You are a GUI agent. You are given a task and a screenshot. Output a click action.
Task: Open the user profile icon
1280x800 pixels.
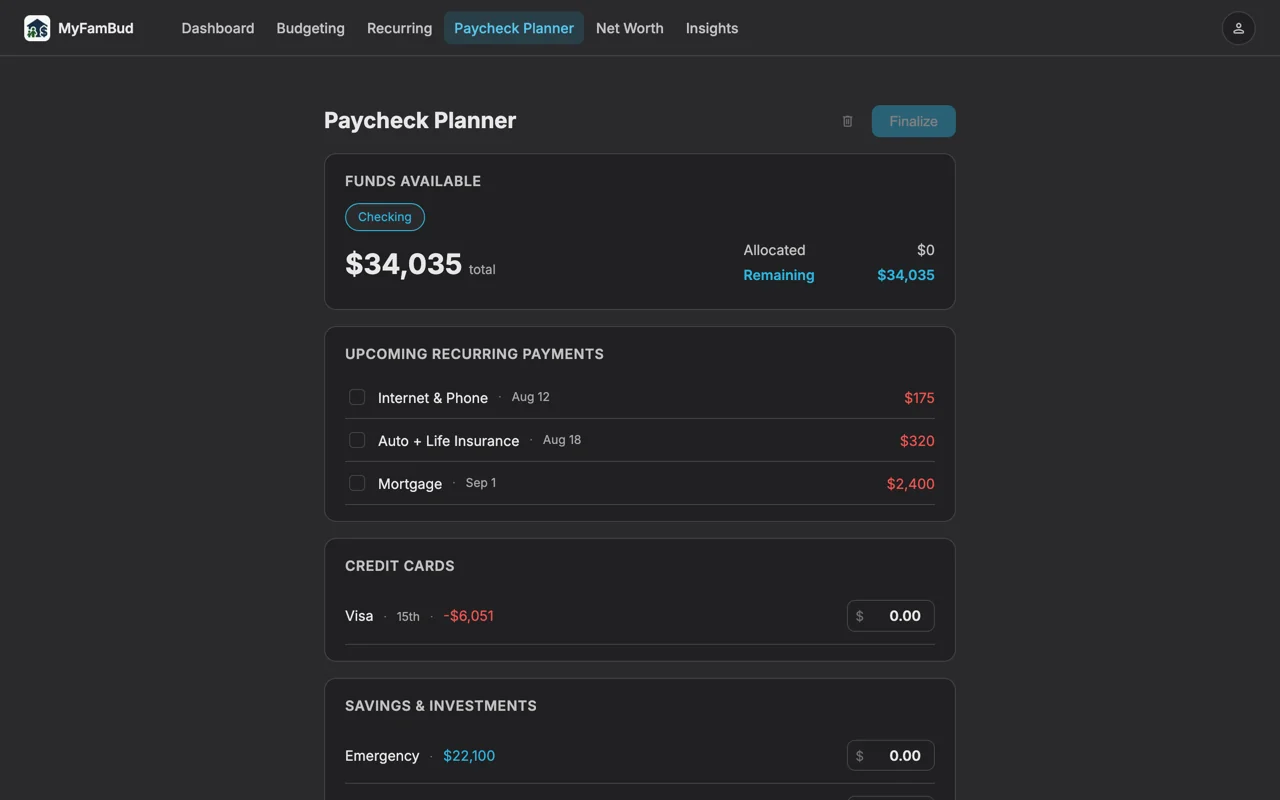[1238, 28]
